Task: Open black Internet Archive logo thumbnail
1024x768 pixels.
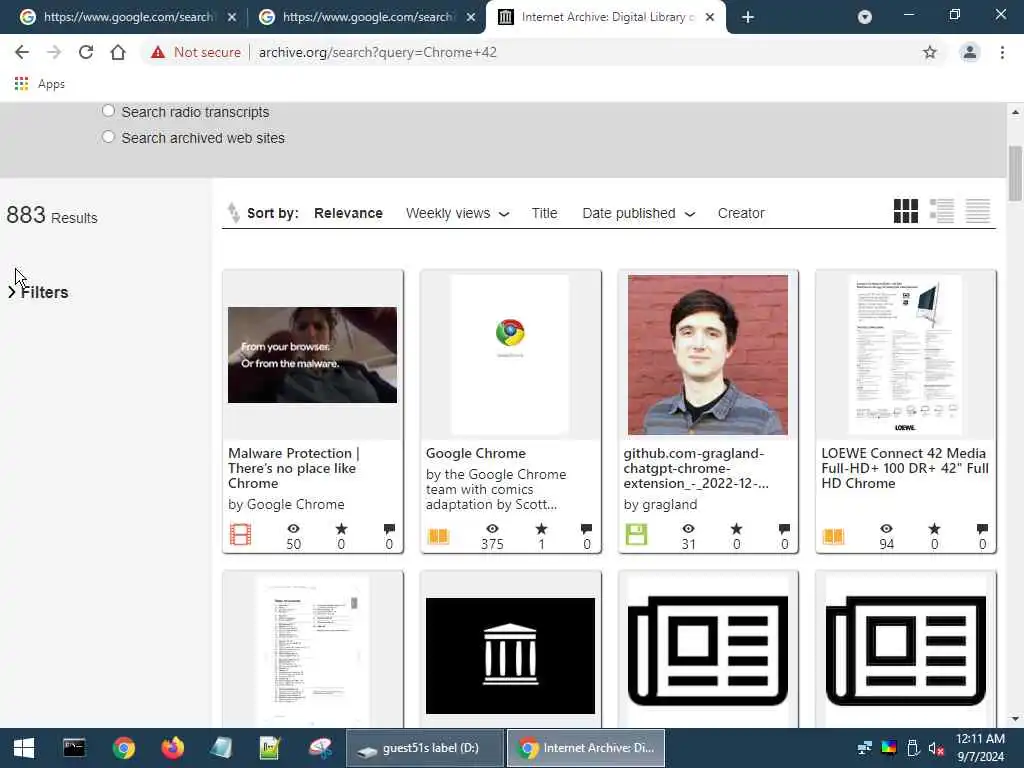Action: (510, 655)
